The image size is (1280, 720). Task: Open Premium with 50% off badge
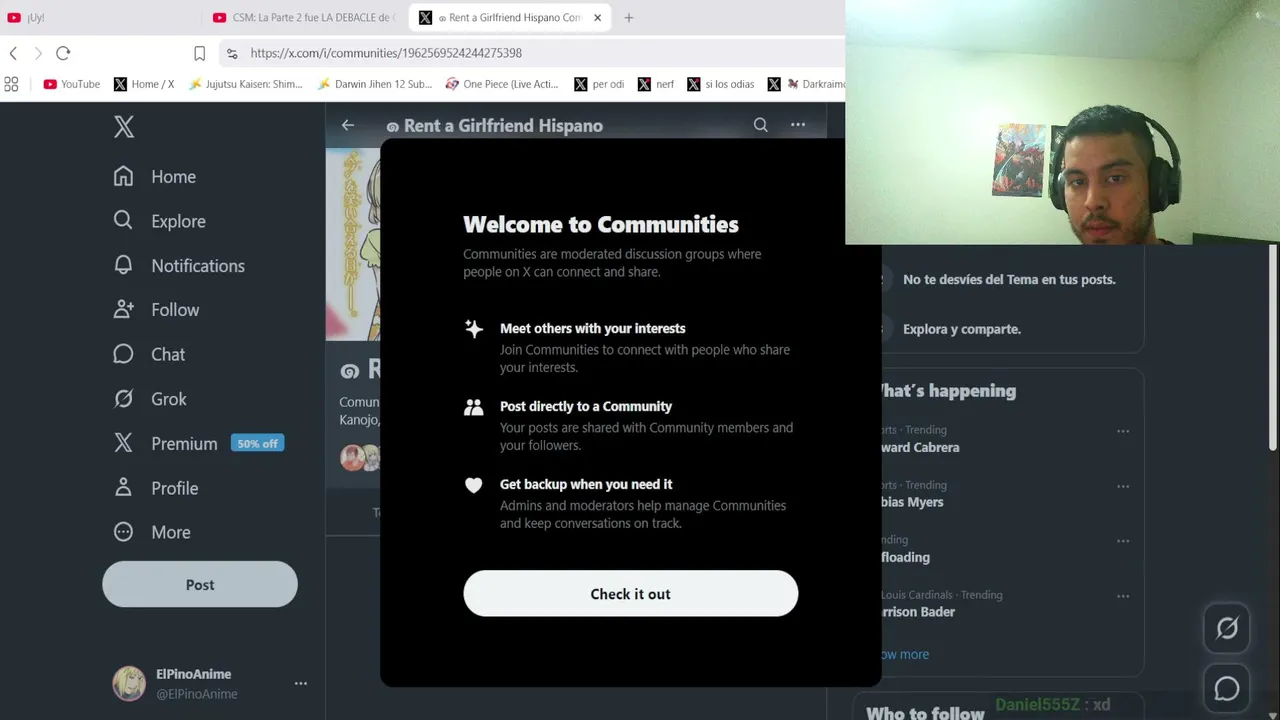[198, 443]
